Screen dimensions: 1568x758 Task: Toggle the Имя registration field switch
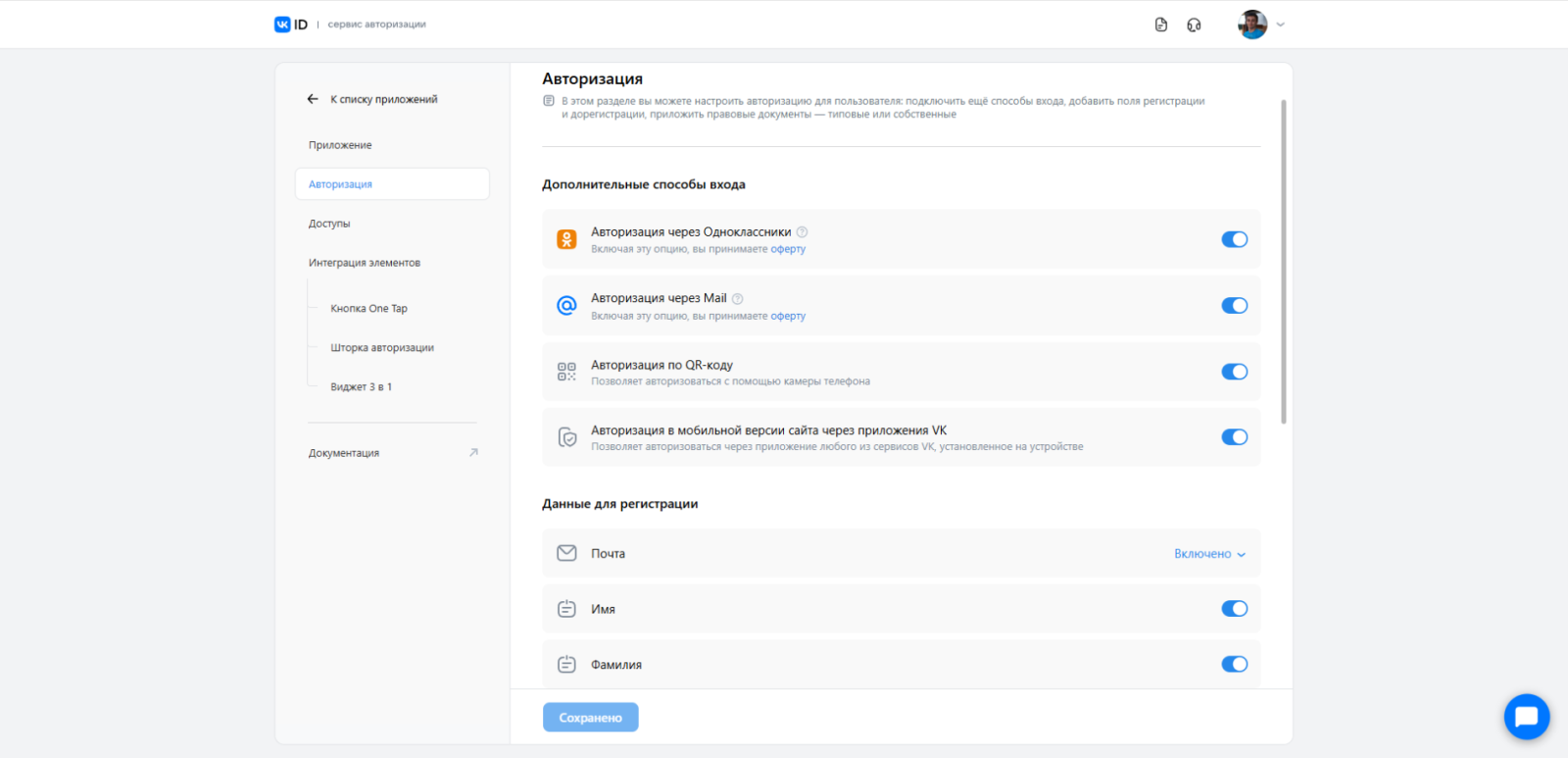click(x=1234, y=609)
